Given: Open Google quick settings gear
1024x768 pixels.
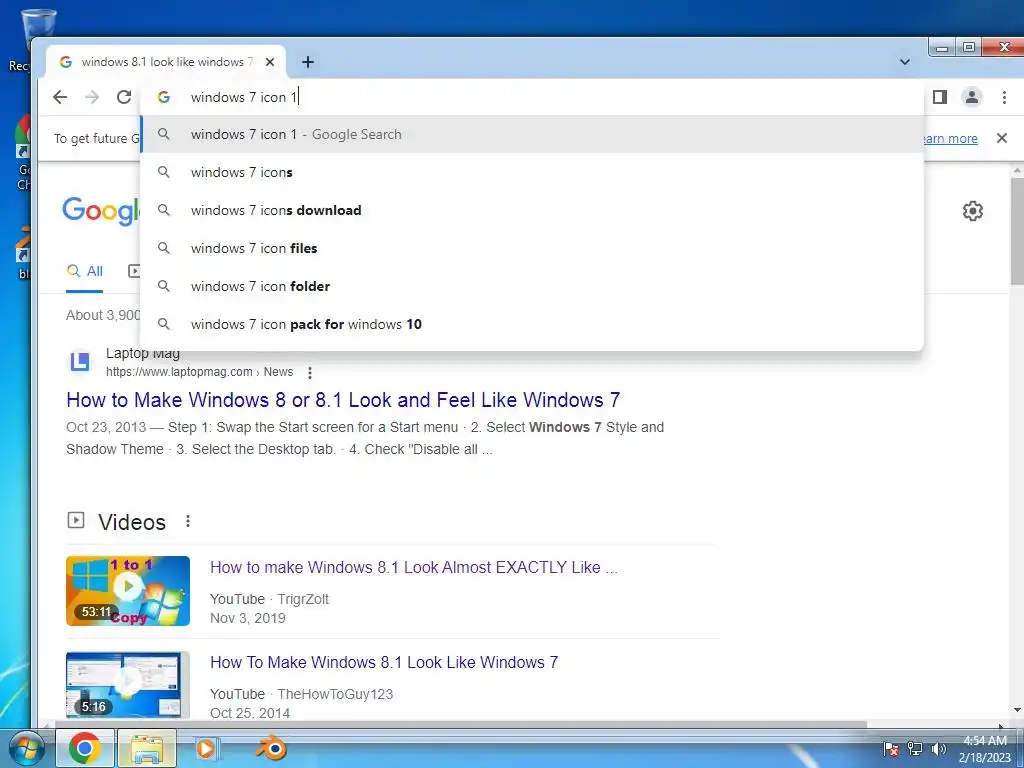Looking at the screenshot, I should [x=973, y=211].
